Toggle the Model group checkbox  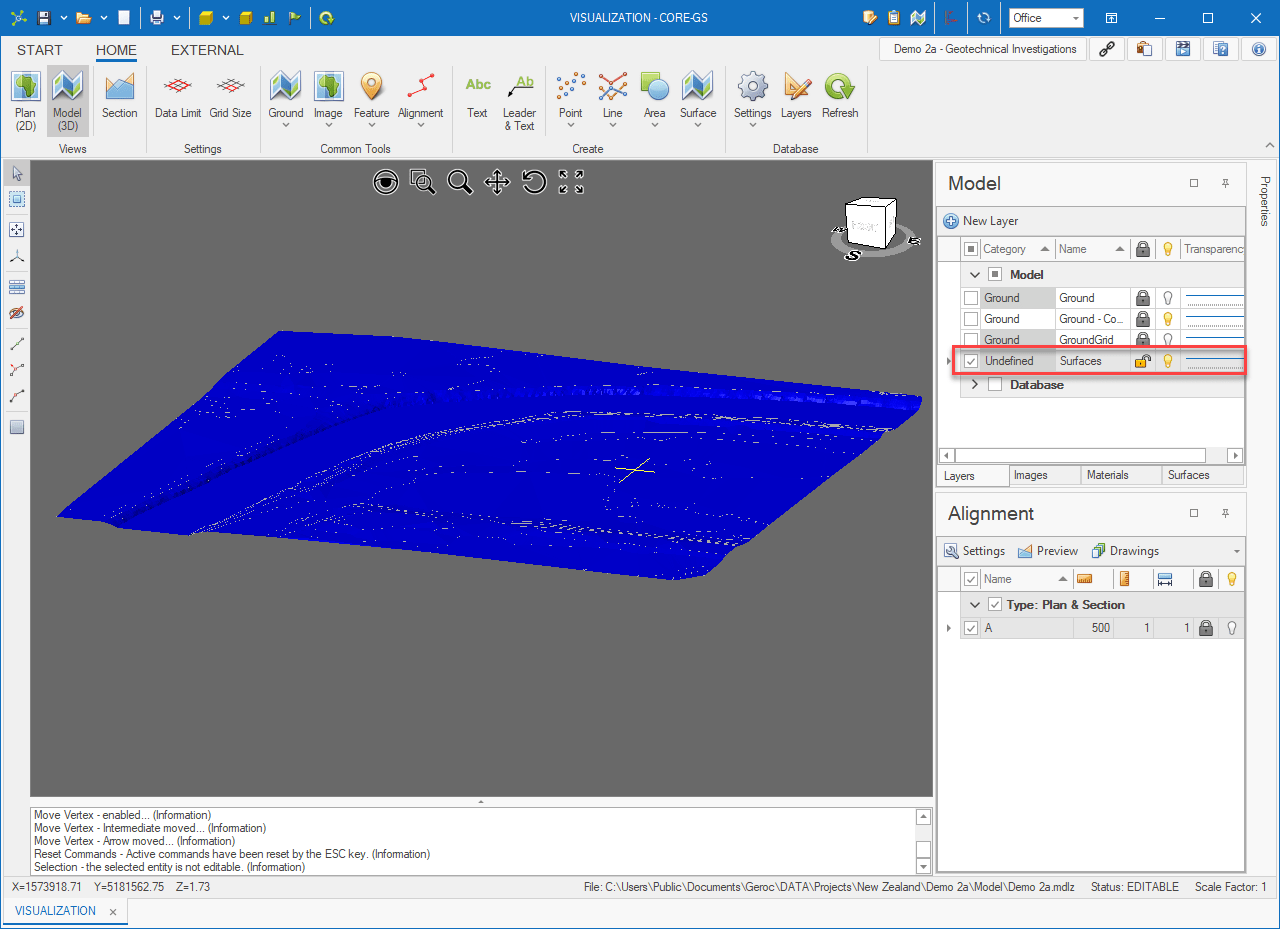tap(995, 275)
